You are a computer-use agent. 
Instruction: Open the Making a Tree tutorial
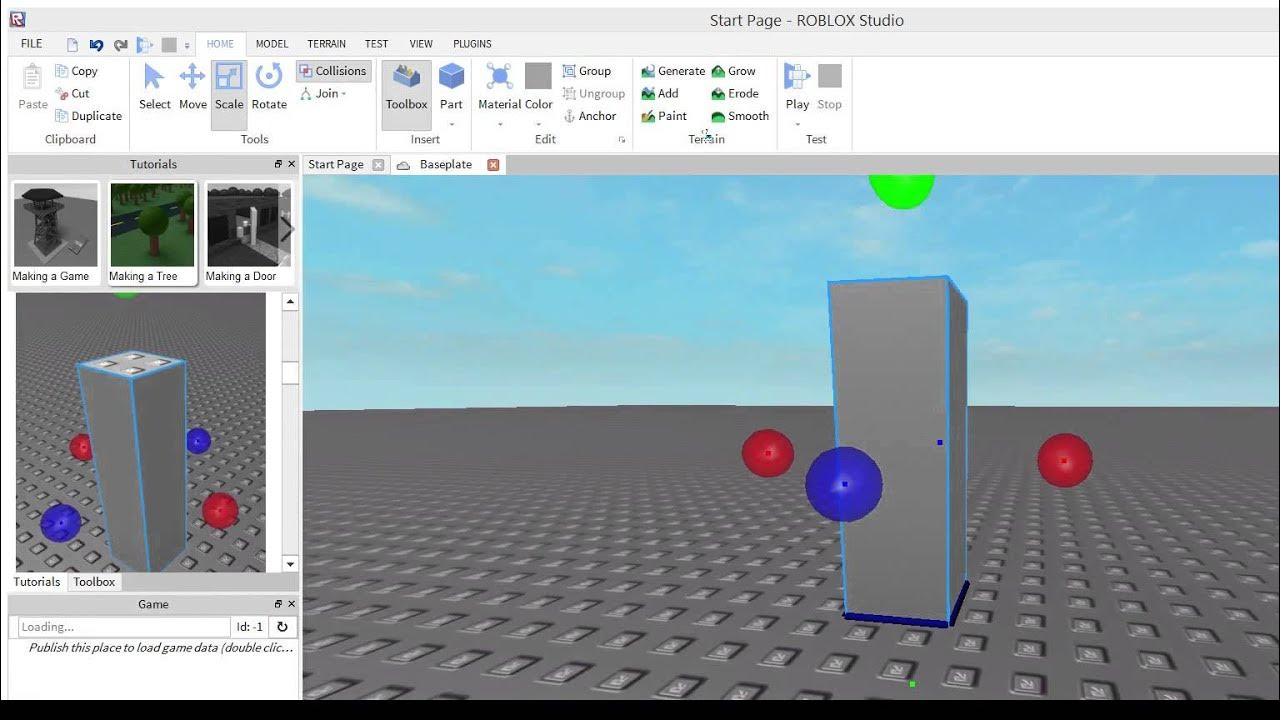(152, 233)
